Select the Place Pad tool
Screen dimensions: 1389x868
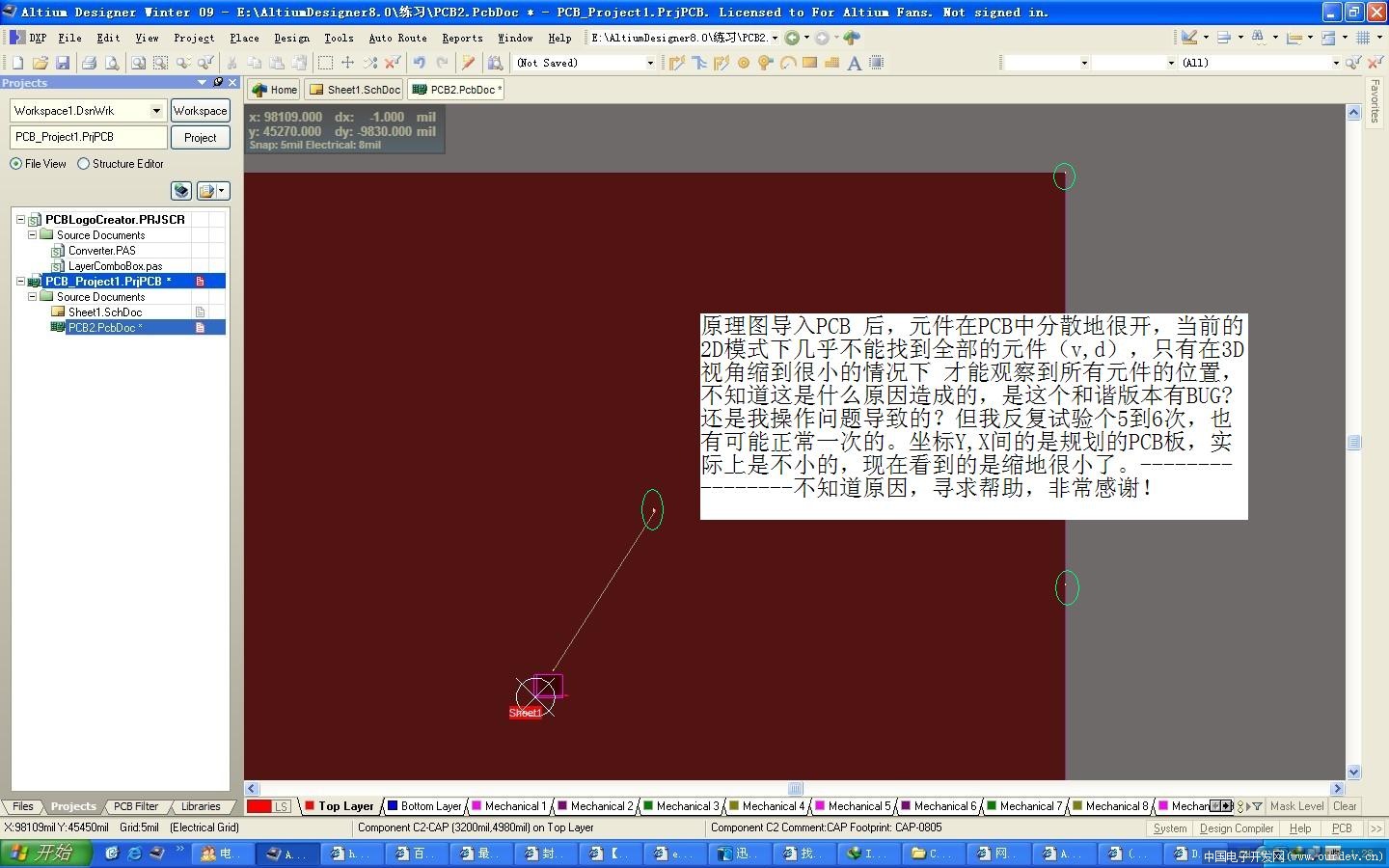[x=743, y=63]
